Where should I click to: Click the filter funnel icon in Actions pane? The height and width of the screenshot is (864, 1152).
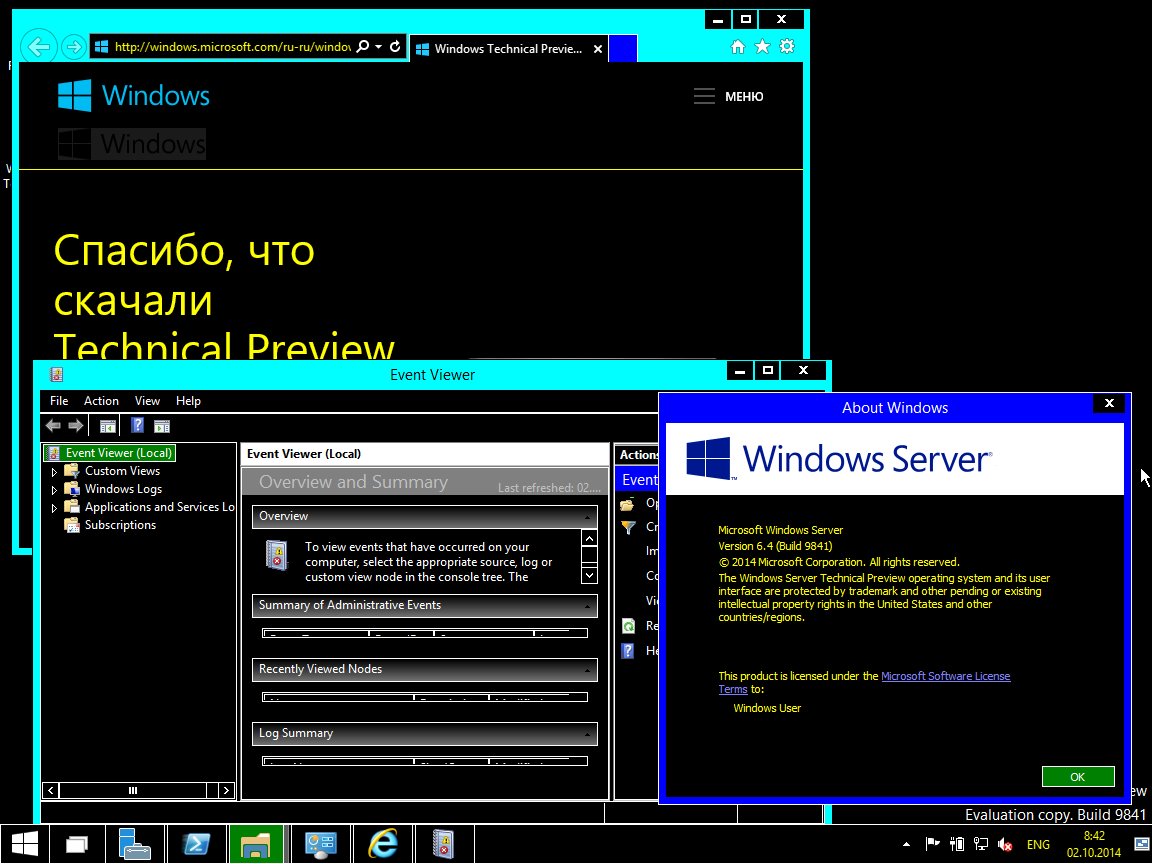tap(628, 528)
